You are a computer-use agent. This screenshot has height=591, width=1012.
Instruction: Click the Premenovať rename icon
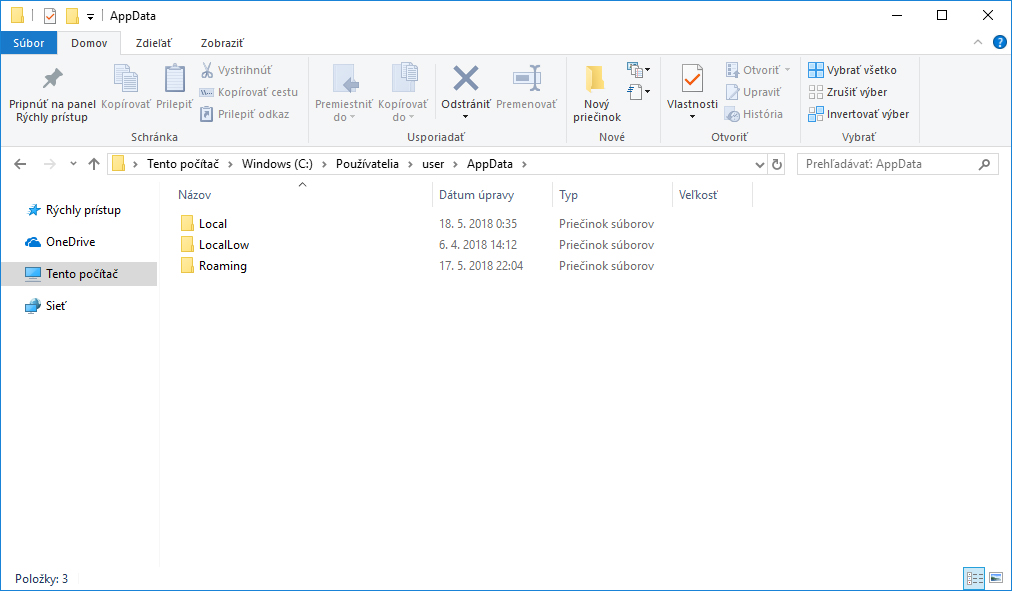[527, 78]
